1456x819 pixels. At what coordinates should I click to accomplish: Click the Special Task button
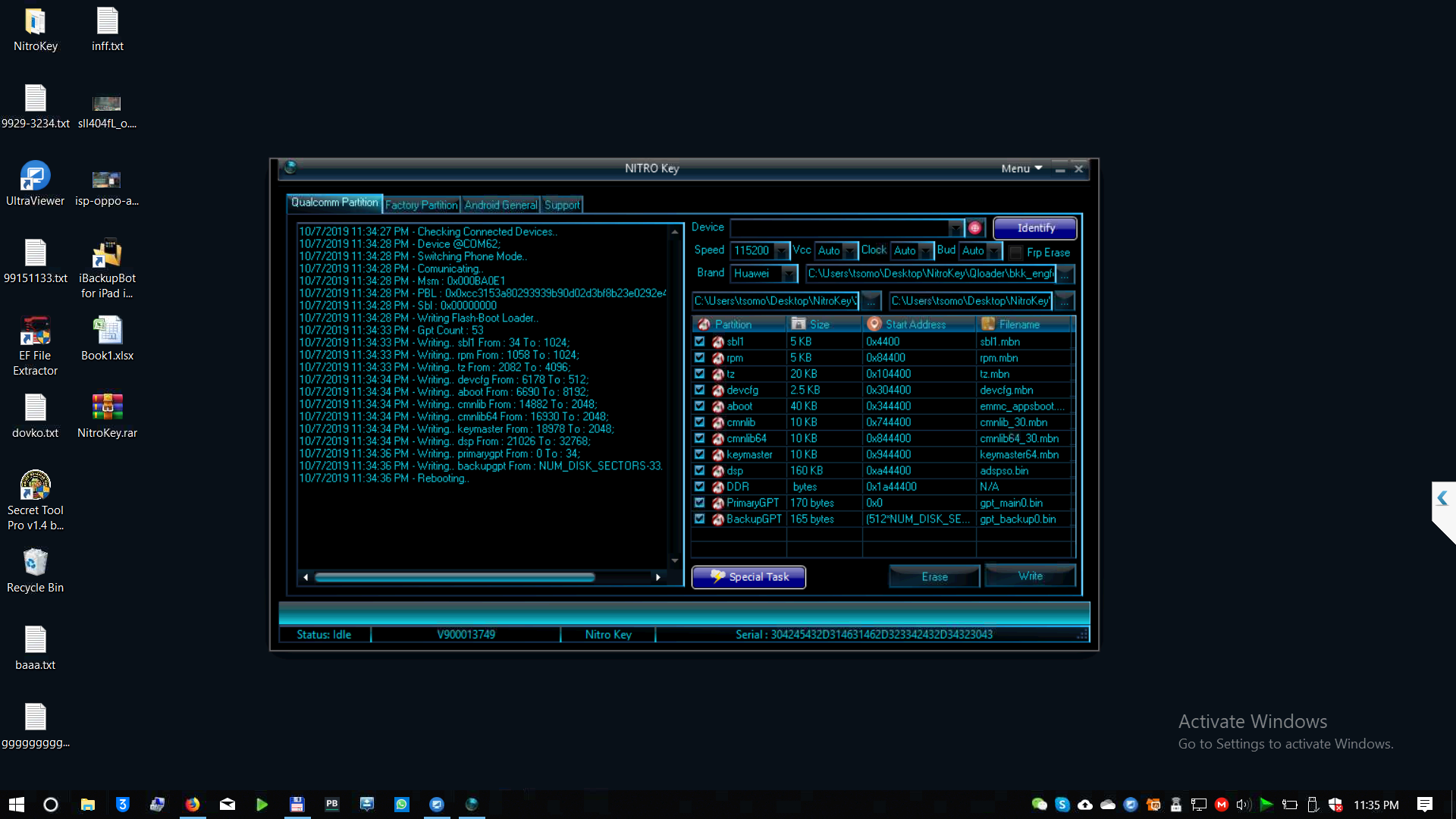[748, 577]
